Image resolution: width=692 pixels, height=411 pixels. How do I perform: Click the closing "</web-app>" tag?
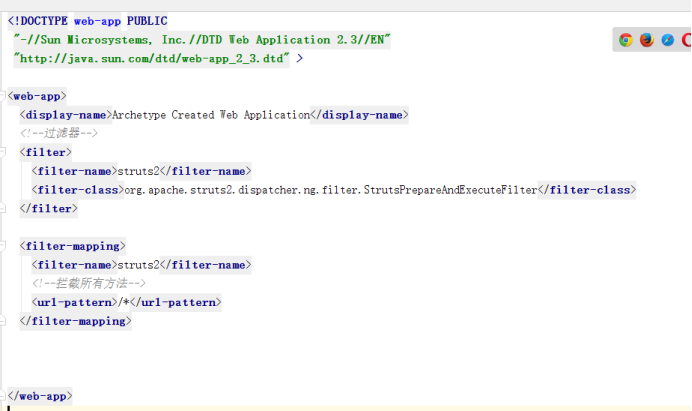click(40, 396)
